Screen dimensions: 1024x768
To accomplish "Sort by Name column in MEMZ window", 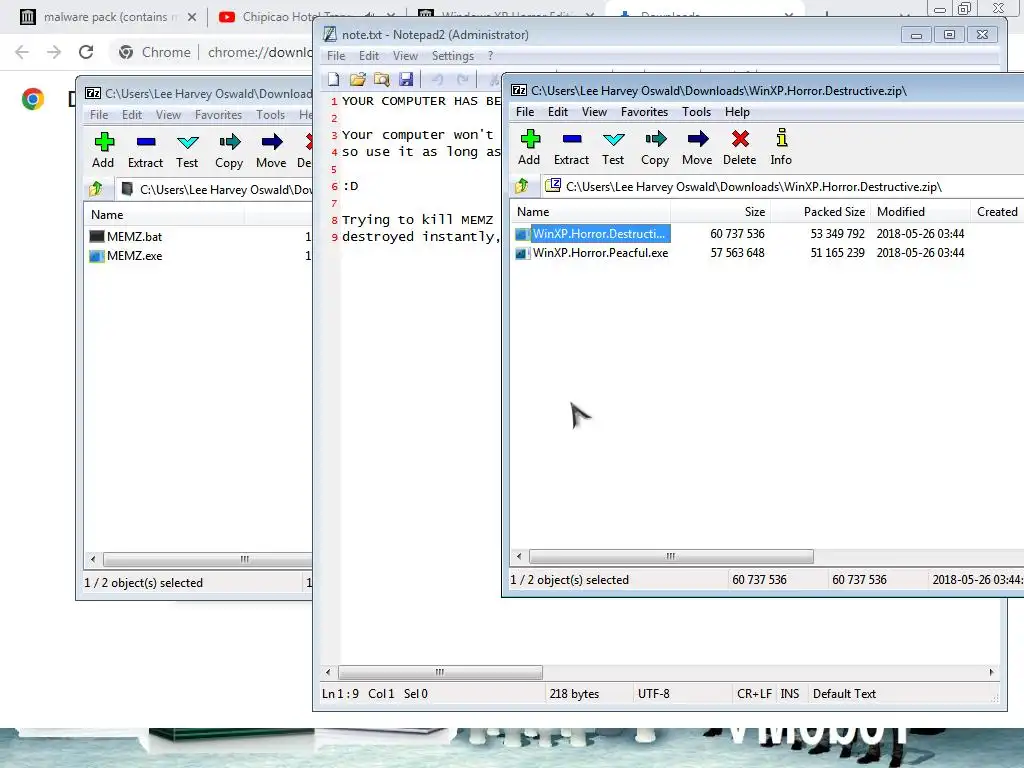I will [x=165, y=215].
